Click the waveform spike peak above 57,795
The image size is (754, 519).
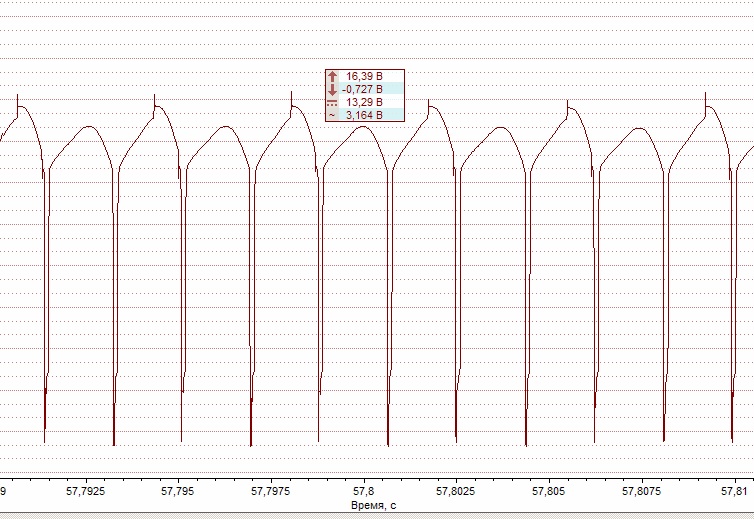[154, 97]
